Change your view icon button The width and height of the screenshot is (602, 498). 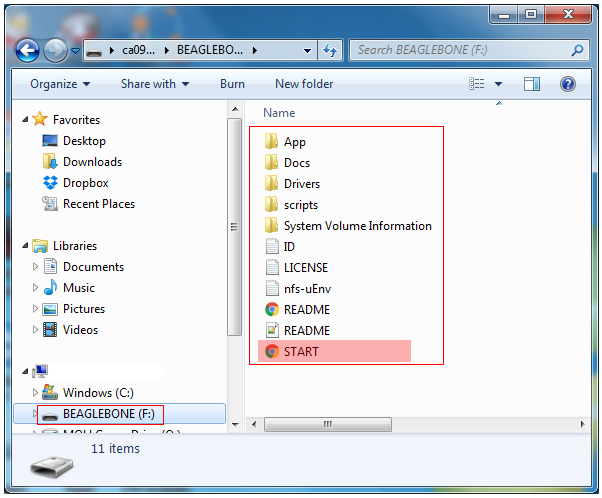click(477, 84)
